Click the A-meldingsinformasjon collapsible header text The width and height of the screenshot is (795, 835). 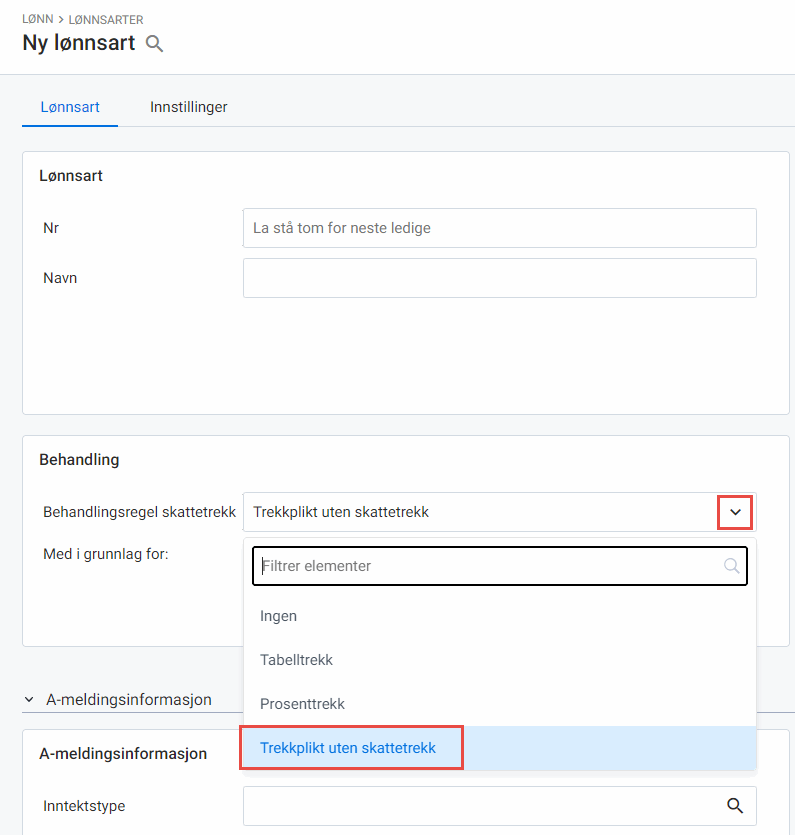(x=129, y=700)
